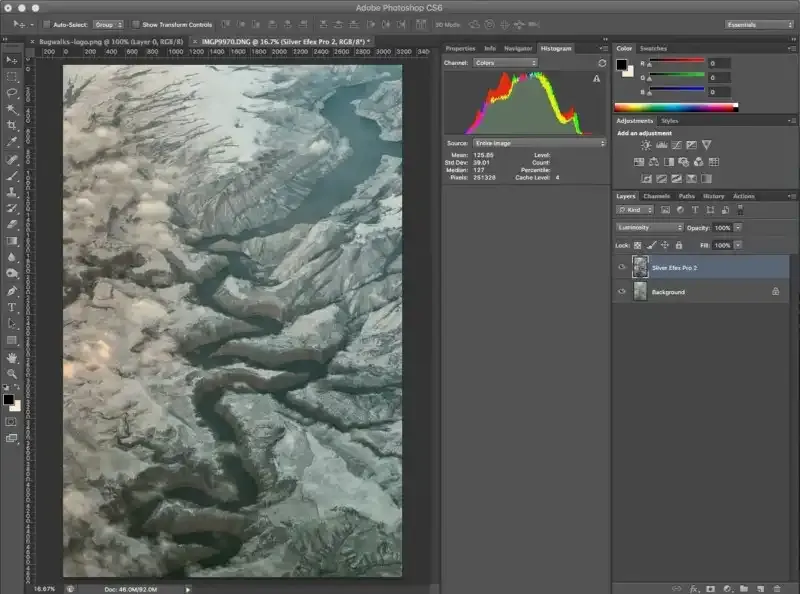This screenshot has width=800, height=594.
Task: Pick the Eyedropper tool
Action: [12, 142]
